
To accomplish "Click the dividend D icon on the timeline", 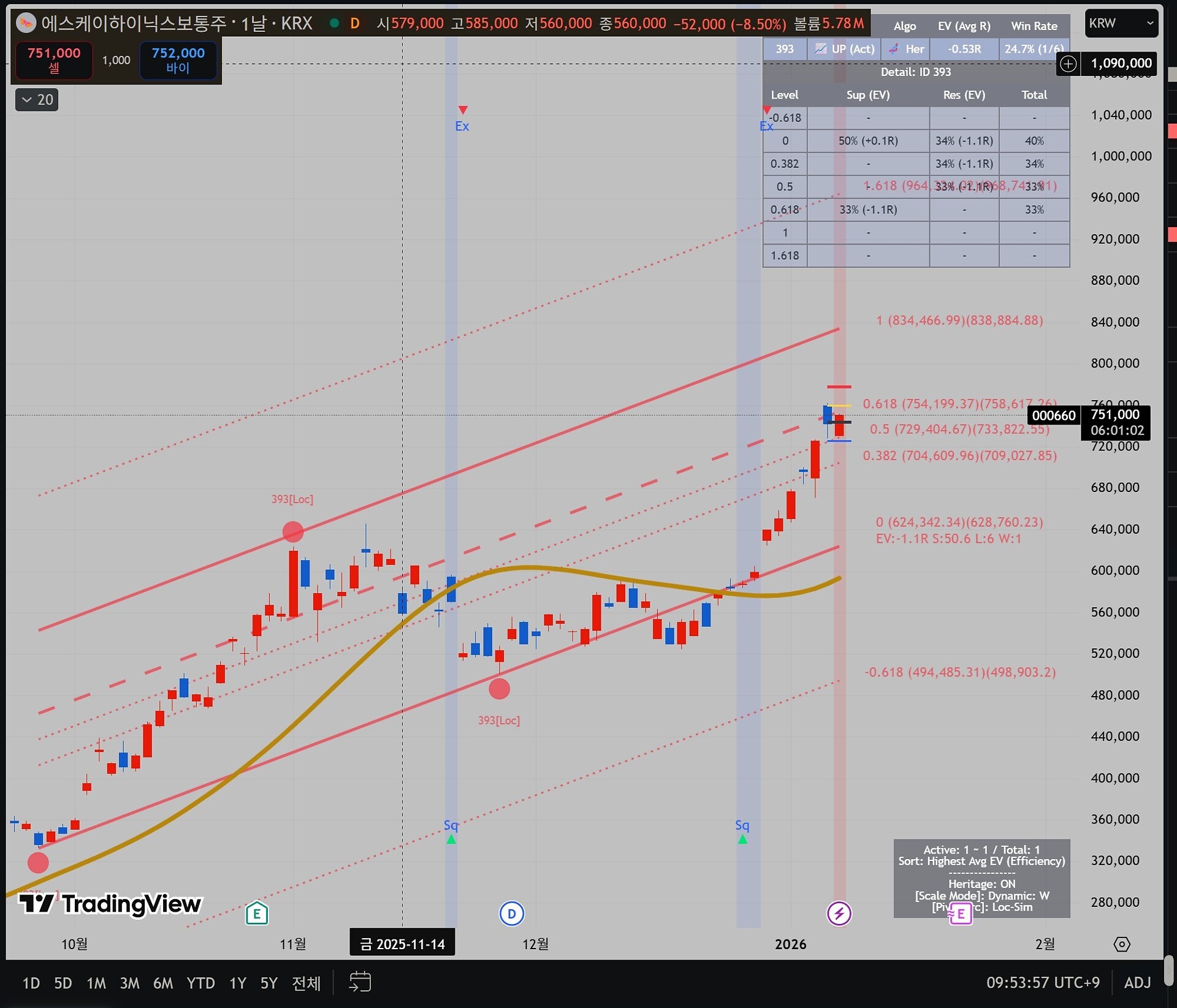I will pyautogui.click(x=511, y=914).
